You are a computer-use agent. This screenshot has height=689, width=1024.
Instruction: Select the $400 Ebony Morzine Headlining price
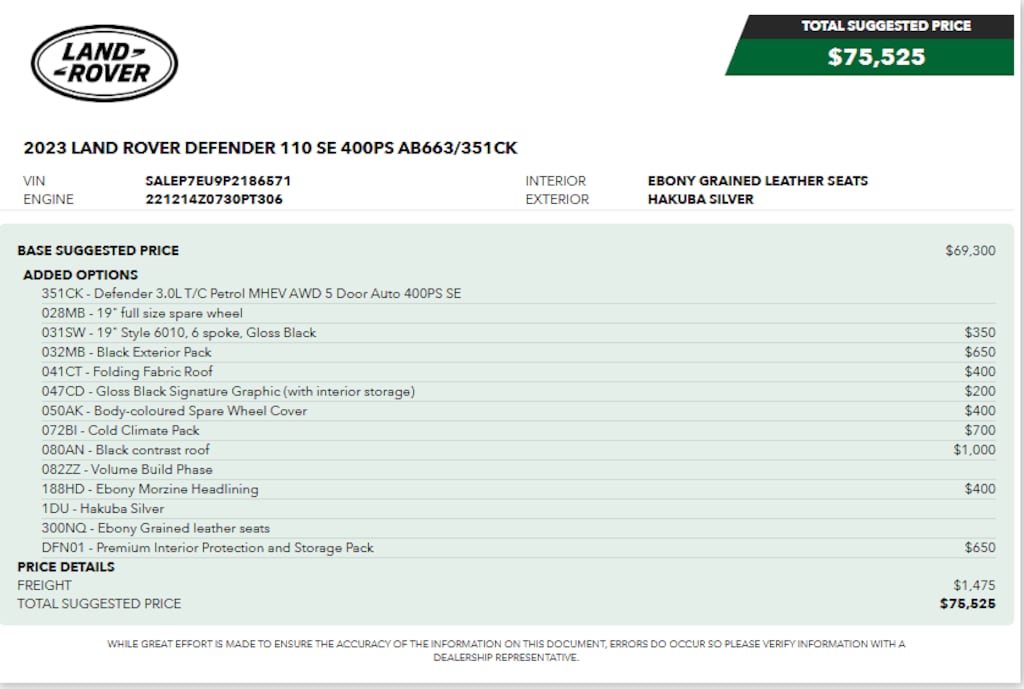point(980,490)
